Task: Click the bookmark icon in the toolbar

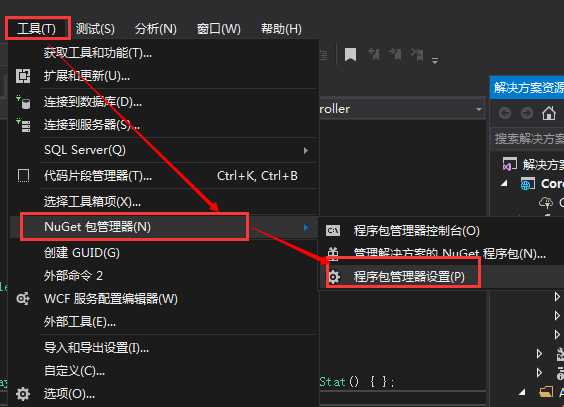Action: click(x=350, y=55)
